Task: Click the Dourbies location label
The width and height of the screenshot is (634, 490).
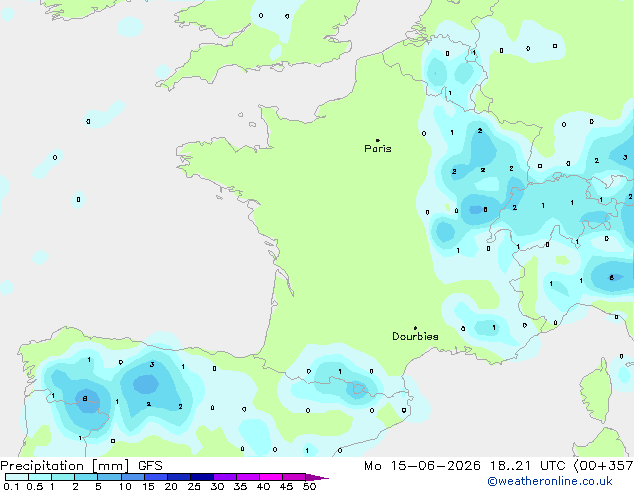Action: click(x=415, y=336)
